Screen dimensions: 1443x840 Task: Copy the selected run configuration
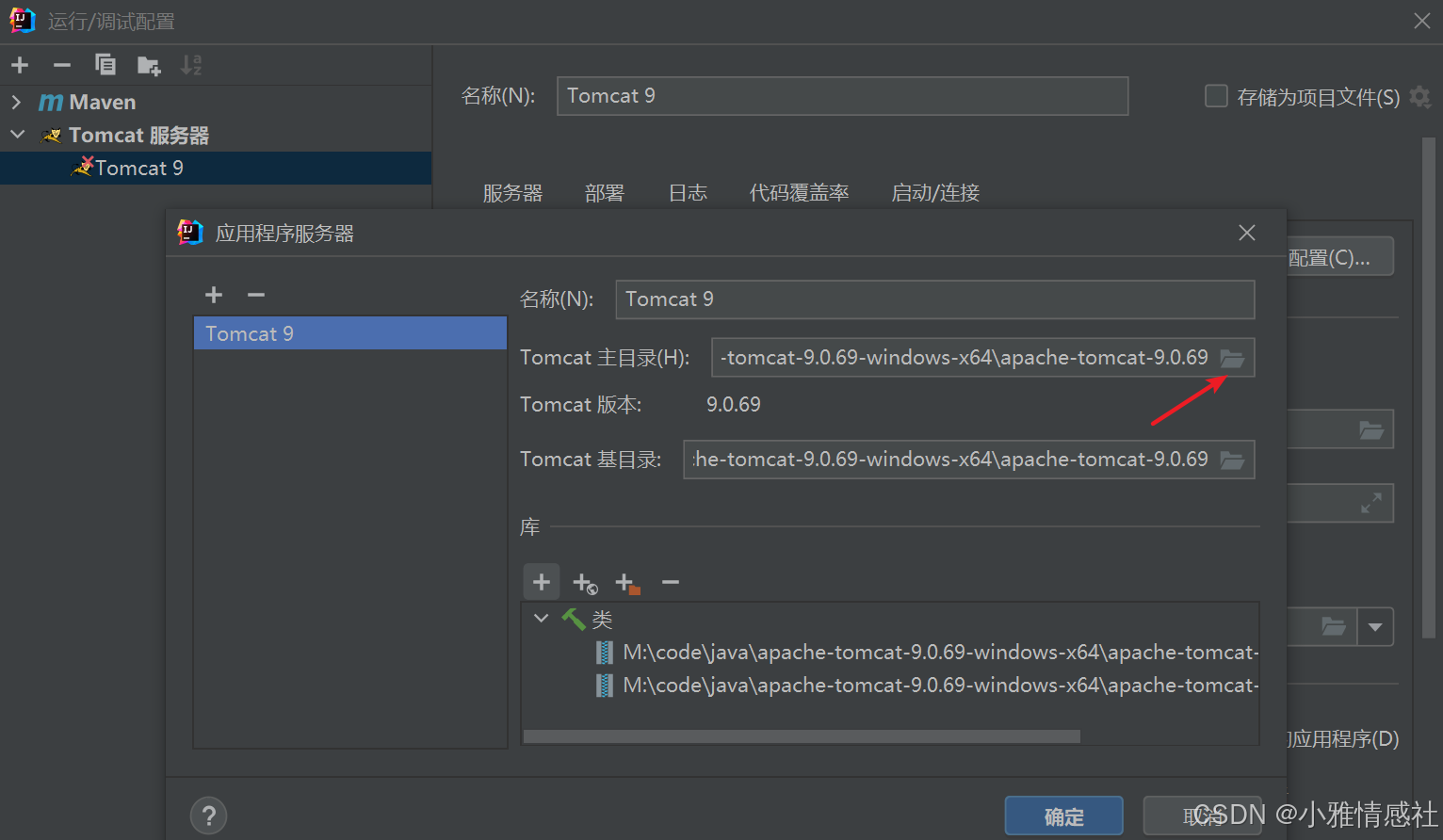[105, 64]
